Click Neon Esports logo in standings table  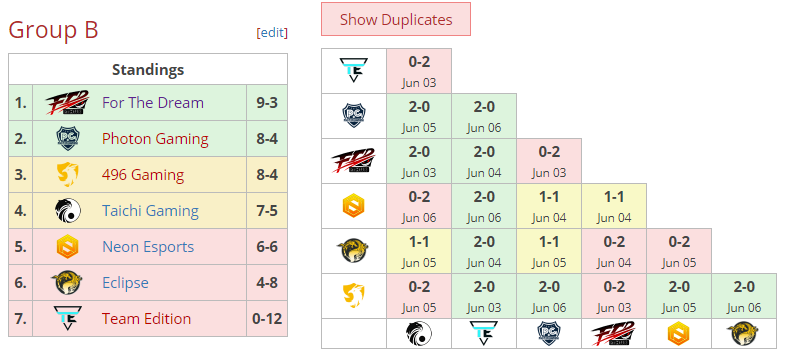tap(67, 247)
